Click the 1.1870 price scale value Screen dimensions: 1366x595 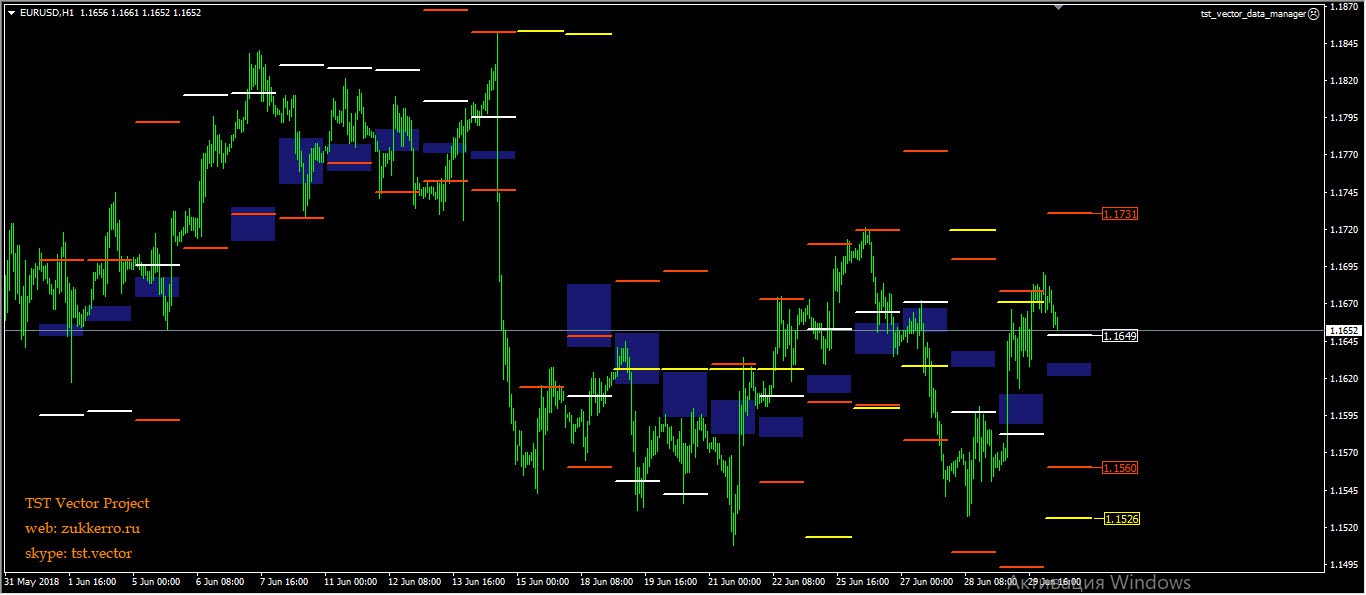(1343, 7)
